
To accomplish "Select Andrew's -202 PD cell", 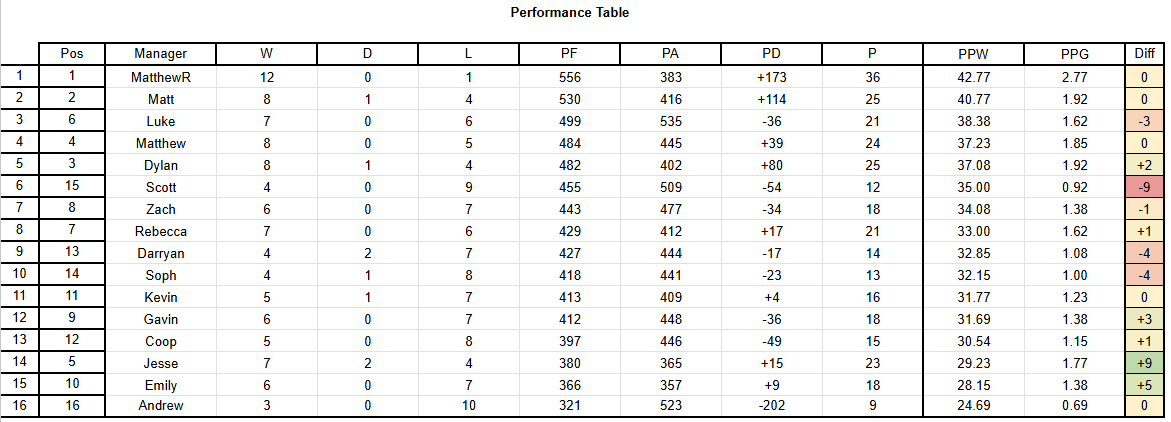I will click(771, 406).
